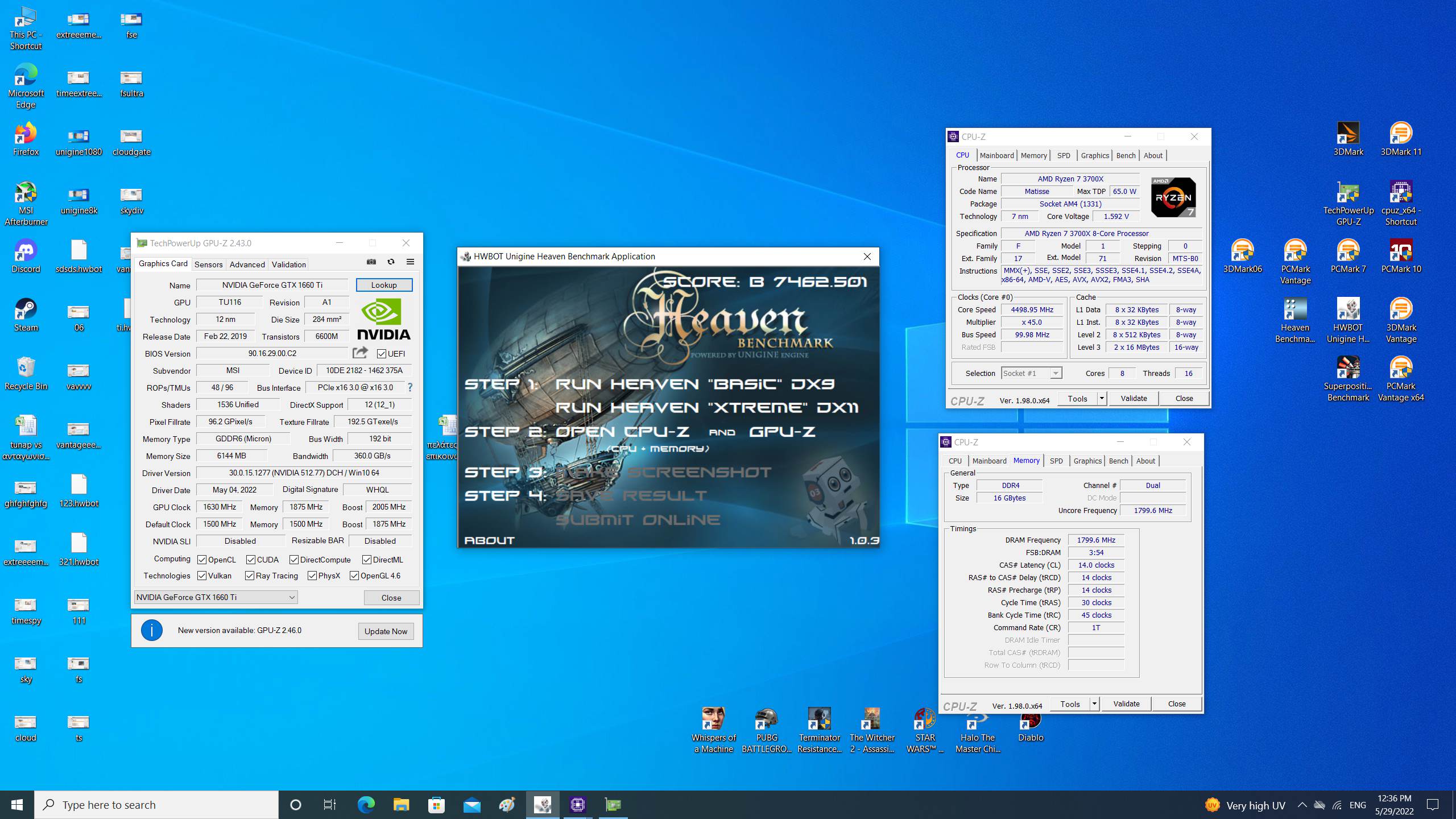This screenshot has width=1456, height=819.
Task: Open the Task View taskbar icon
Action: (329, 804)
